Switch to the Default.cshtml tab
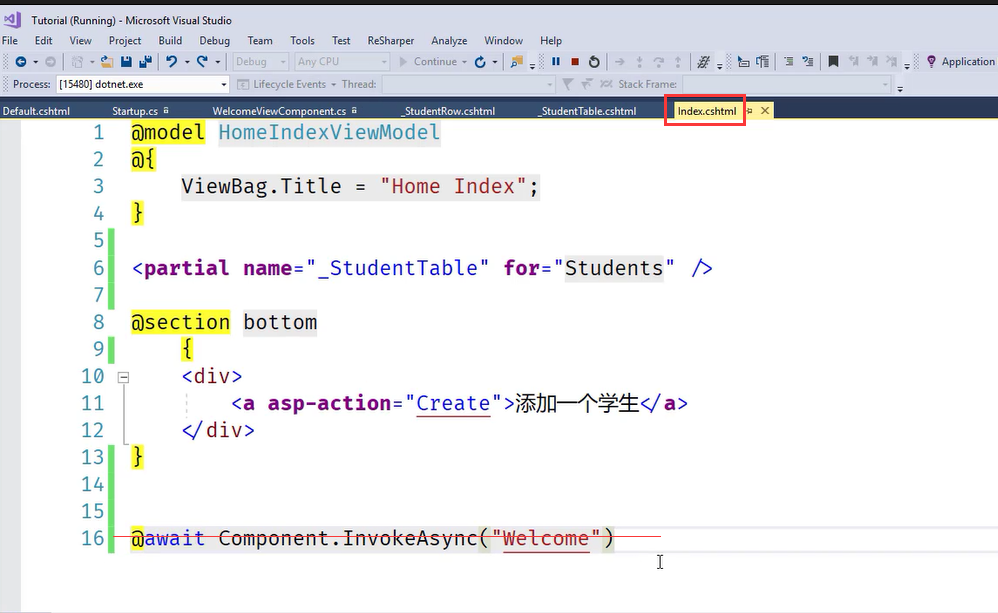This screenshot has height=613, width=998. 36,111
